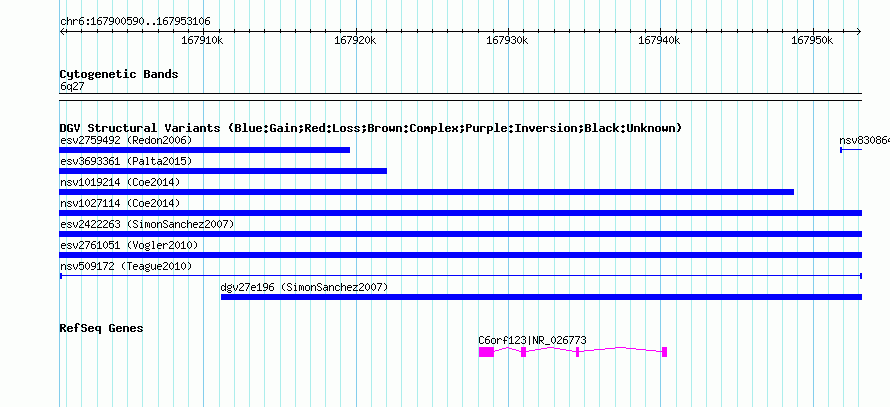Open the esv2761051 (Vogler2010) variant bar
This screenshot has width=890, height=407.
click(460, 255)
